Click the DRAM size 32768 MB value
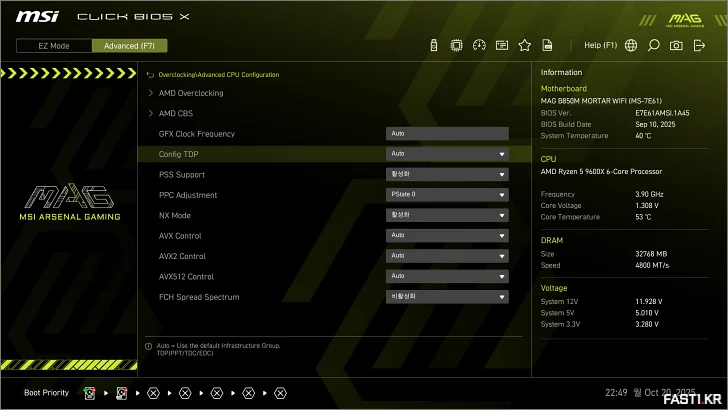This screenshot has width=728, height=410. [651, 254]
